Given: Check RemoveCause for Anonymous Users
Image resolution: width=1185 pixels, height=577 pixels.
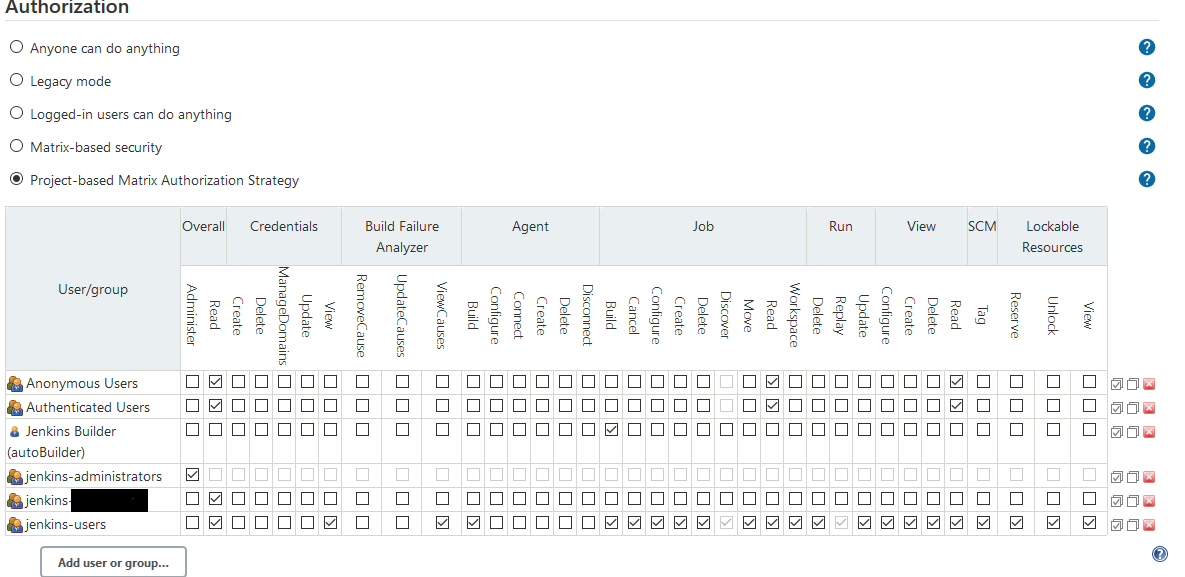Looking at the screenshot, I should click(362, 382).
